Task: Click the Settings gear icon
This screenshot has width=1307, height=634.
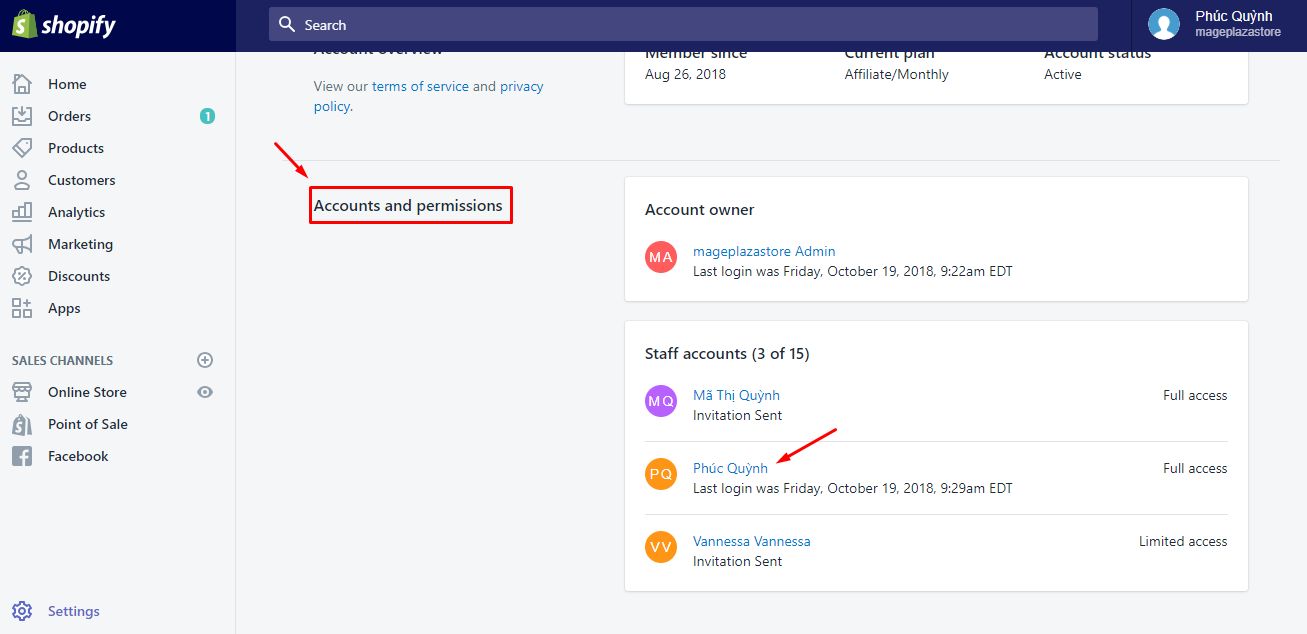Action: point(22,611)
